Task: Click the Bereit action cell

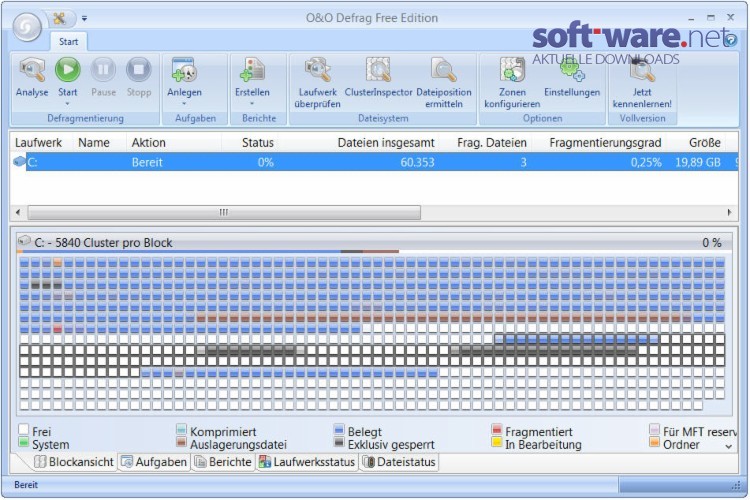Action: tap(147, 162)
